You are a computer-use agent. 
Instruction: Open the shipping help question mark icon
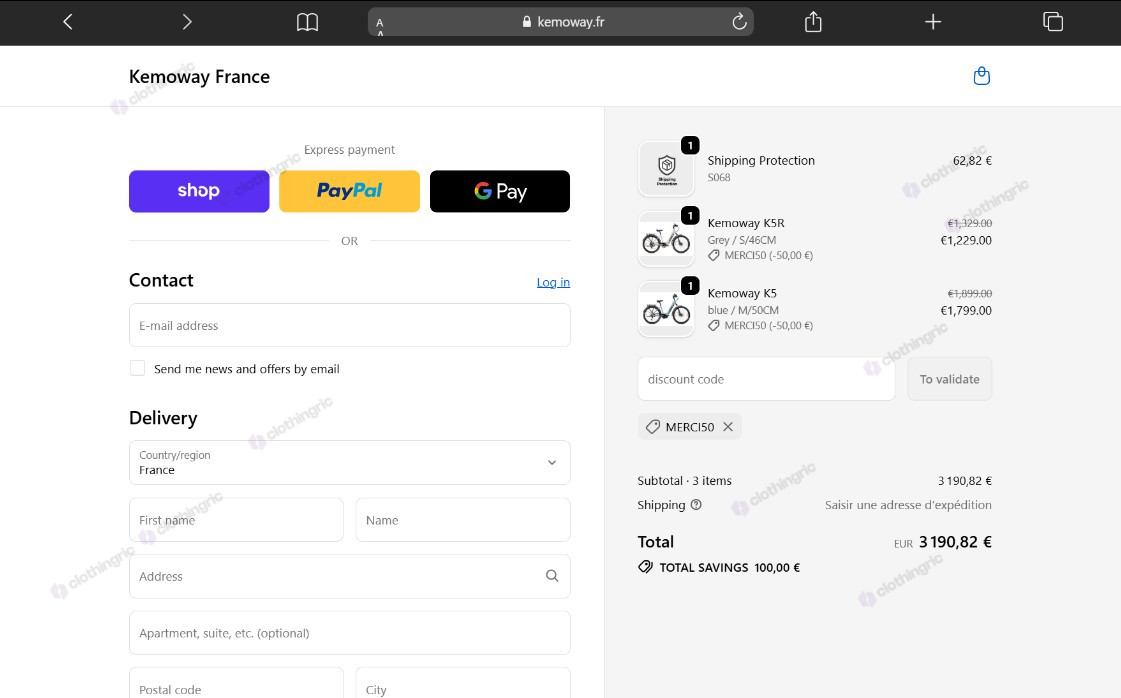696,505
